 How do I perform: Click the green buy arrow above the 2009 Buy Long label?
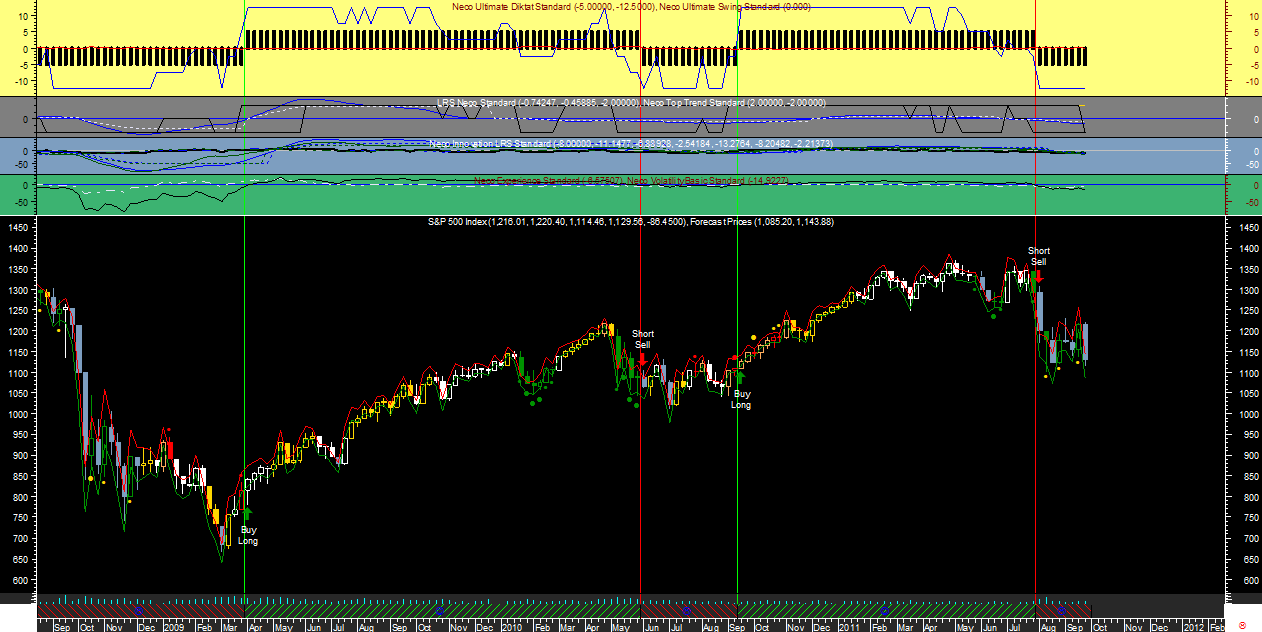(x=247, y=513)
